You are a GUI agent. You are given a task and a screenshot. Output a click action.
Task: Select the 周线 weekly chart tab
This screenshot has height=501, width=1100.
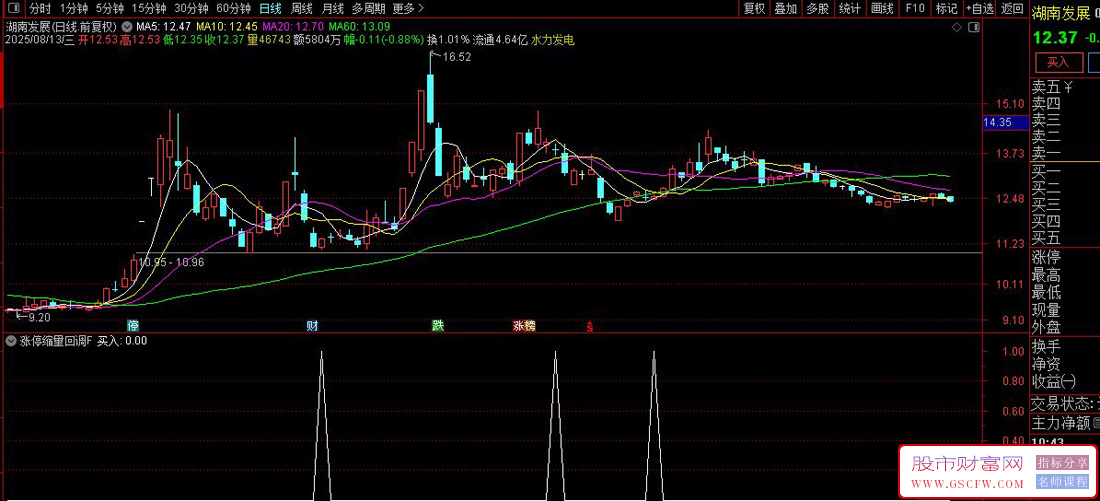(x=302, y=8)
